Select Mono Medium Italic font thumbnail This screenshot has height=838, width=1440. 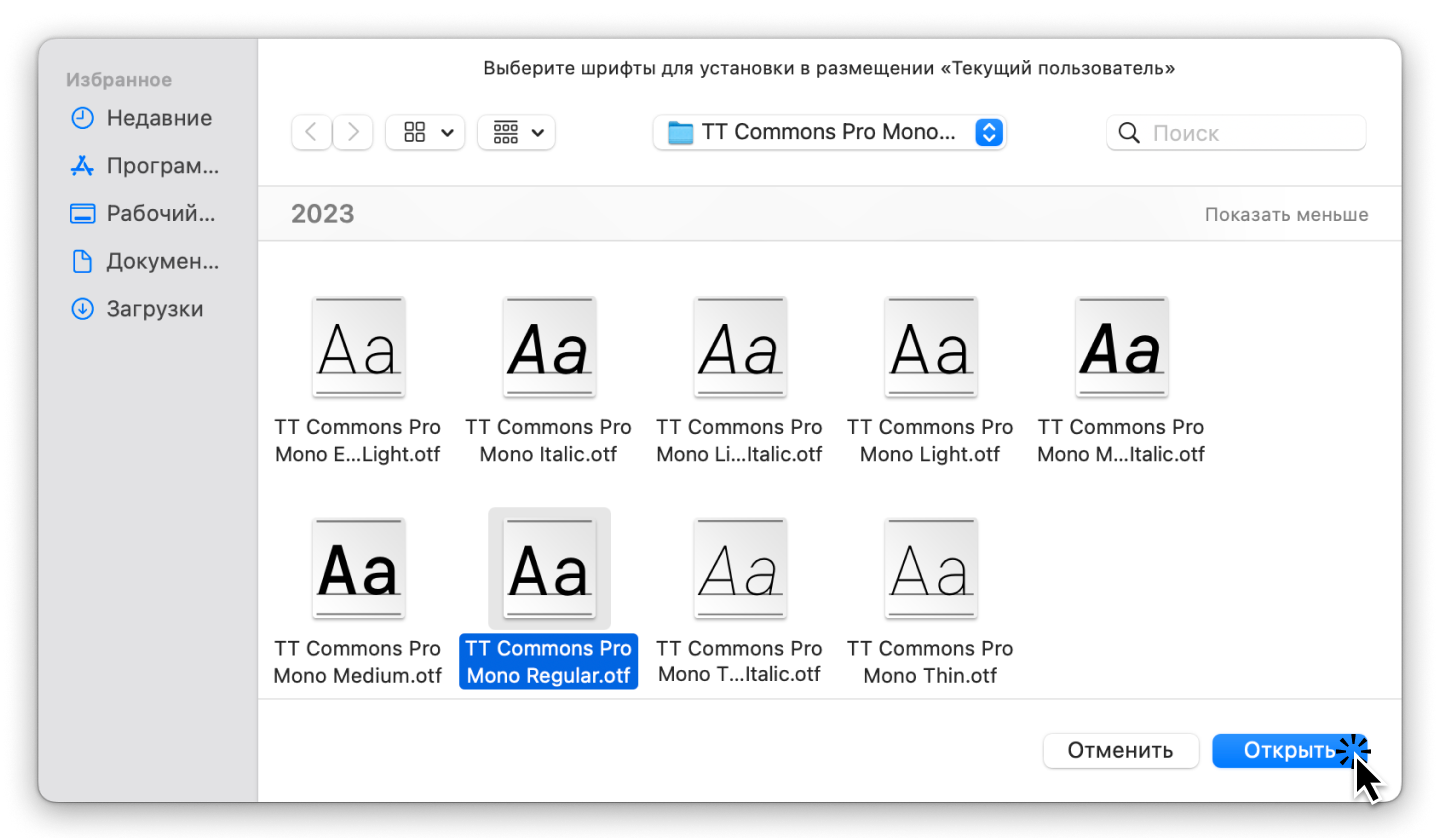pos(1121,346)
